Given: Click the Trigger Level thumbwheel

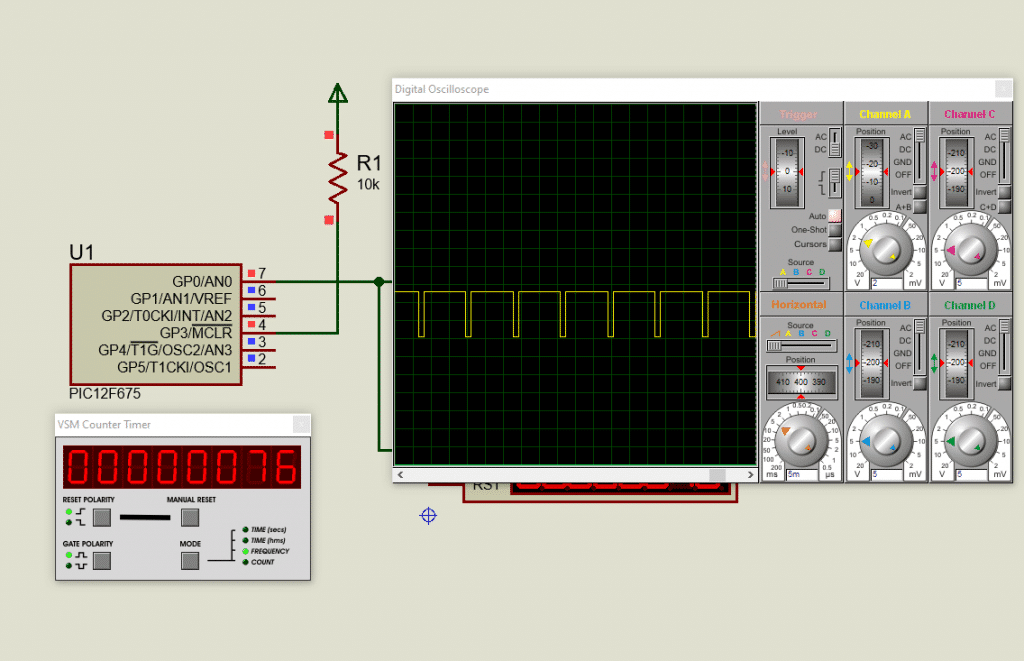Looking at the screenshot, I should coord(787,172).
